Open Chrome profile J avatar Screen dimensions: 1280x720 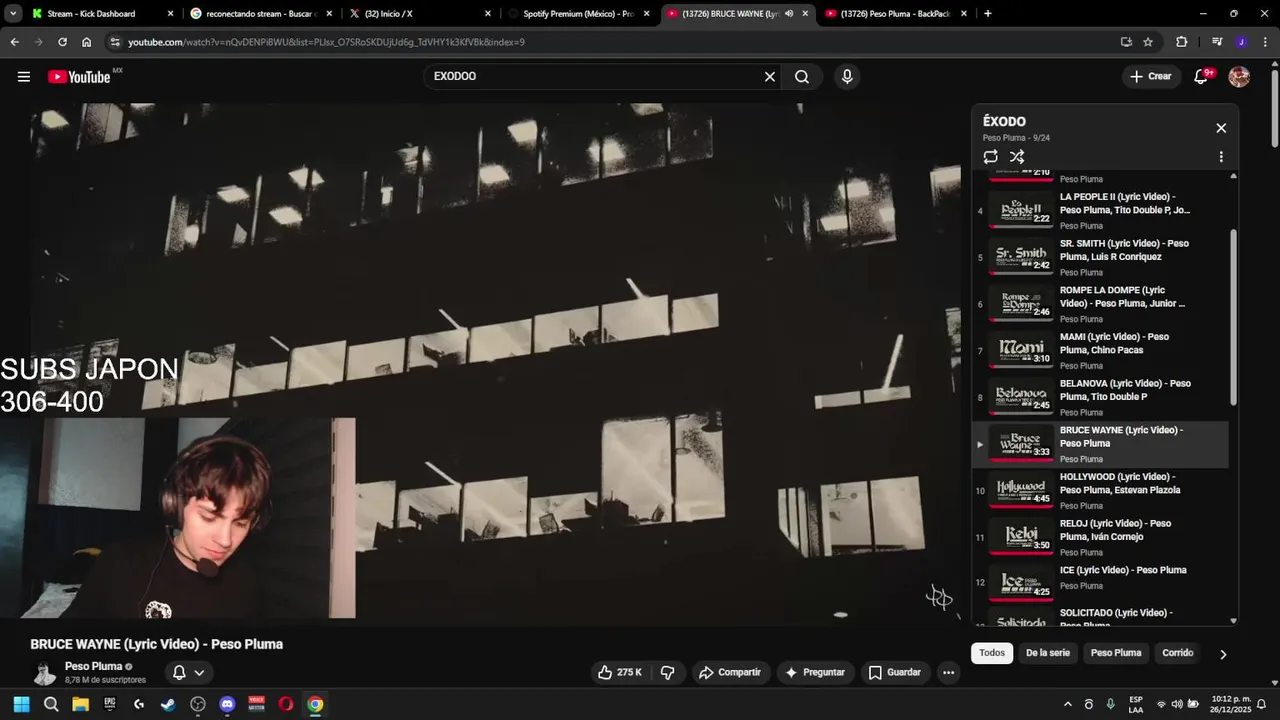pyautogui.click(x=1241, y=42)
